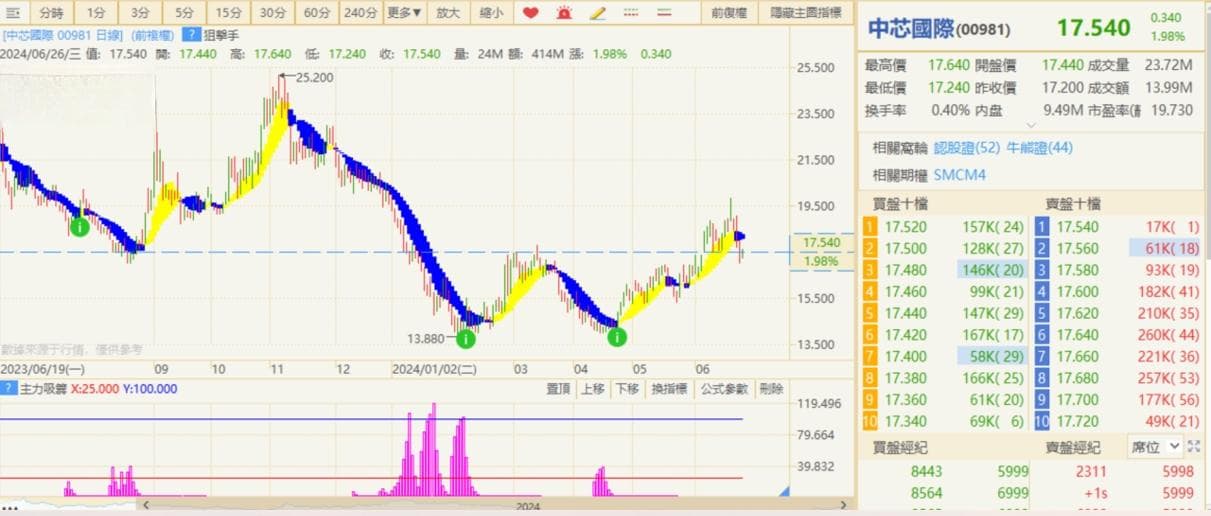Click the 25.200 high price label
Image resolution: width=1211 pixels, height=516 pixels.
[314, 76]
